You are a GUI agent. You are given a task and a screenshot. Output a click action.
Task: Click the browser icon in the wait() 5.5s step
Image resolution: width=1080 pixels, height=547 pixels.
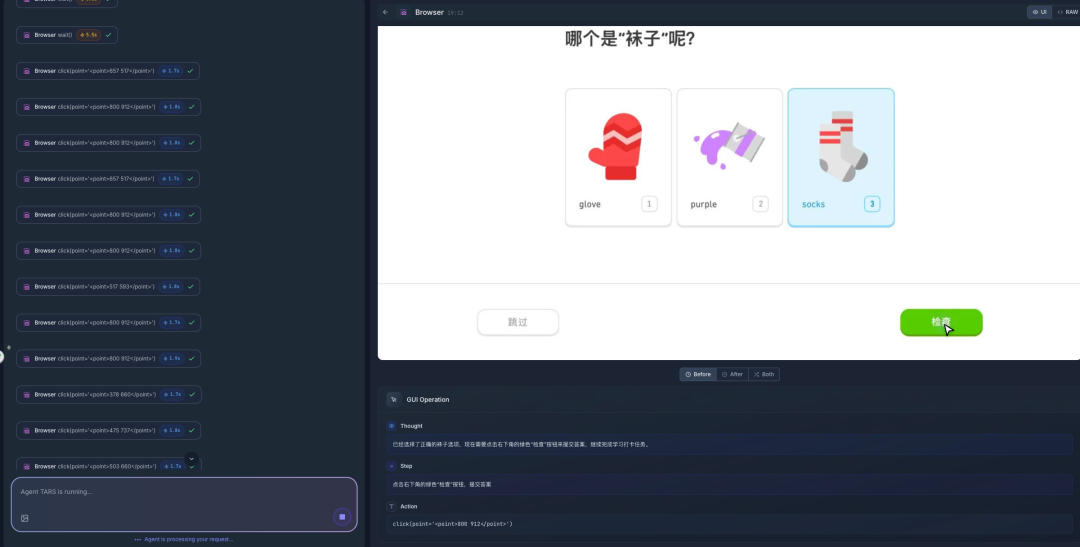point(27,34)
